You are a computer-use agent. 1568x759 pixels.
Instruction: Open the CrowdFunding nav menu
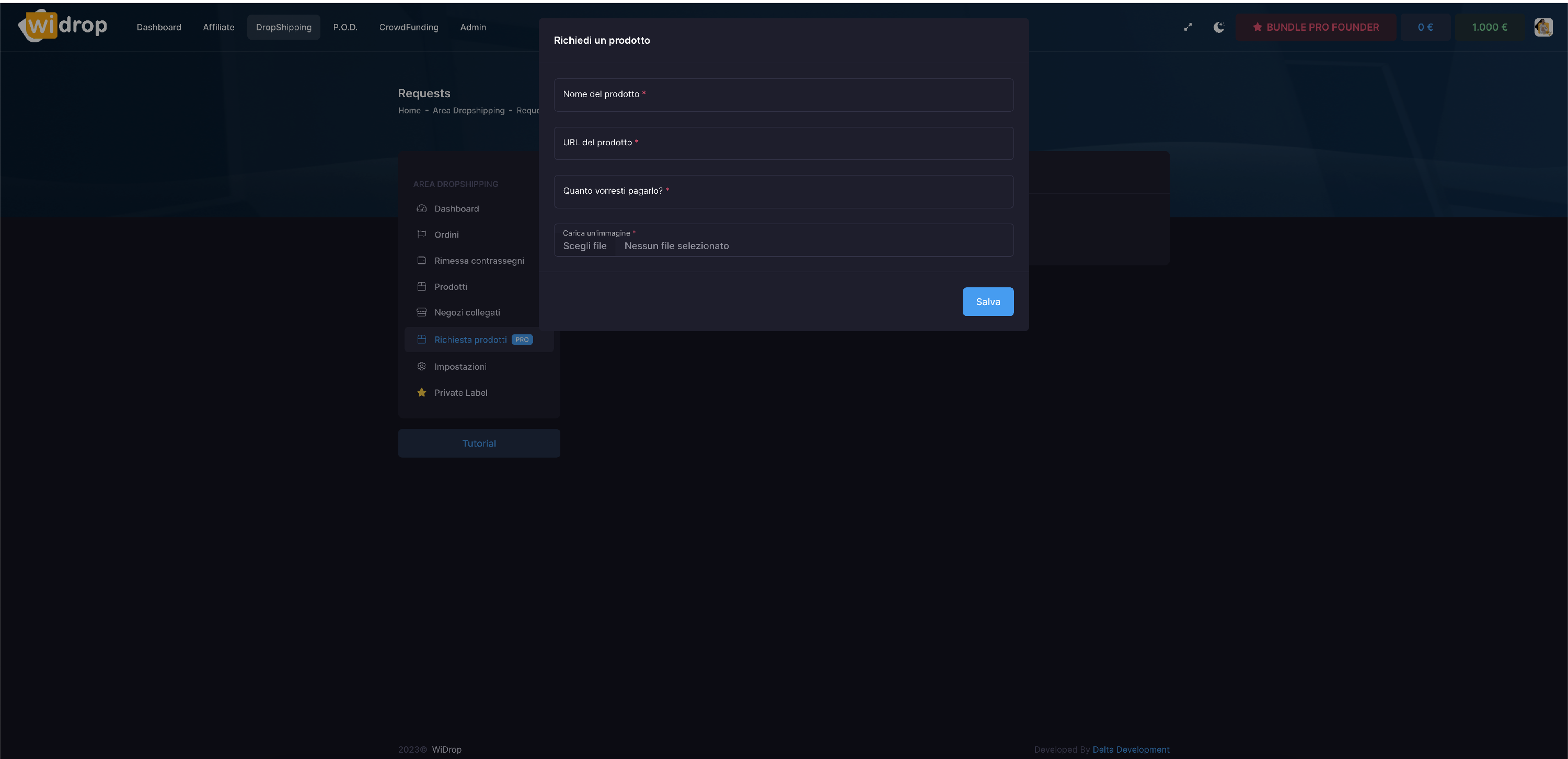408,27
